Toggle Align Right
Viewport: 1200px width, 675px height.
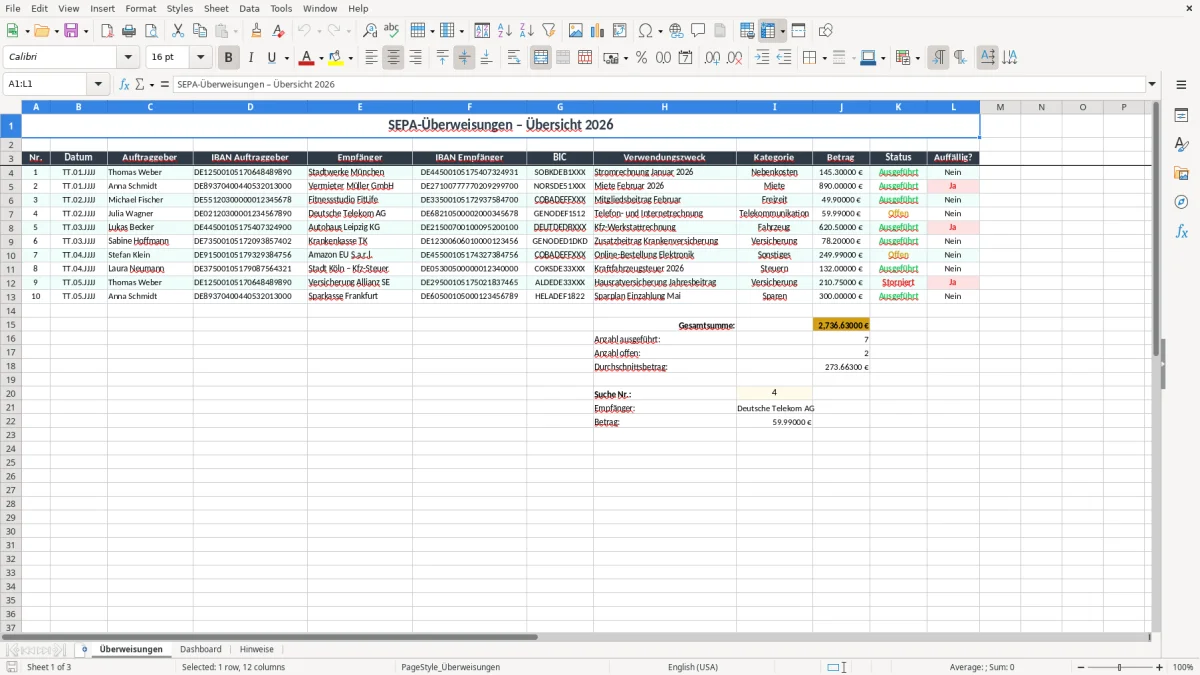(x=415, y=58)
